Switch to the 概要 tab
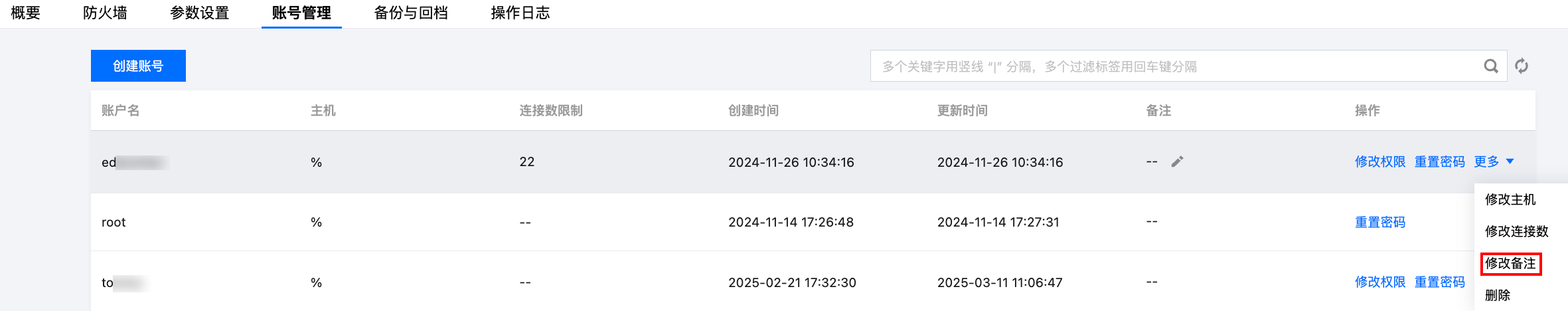The width and height of the screenshot is (1568, 311). click(26, 13)
